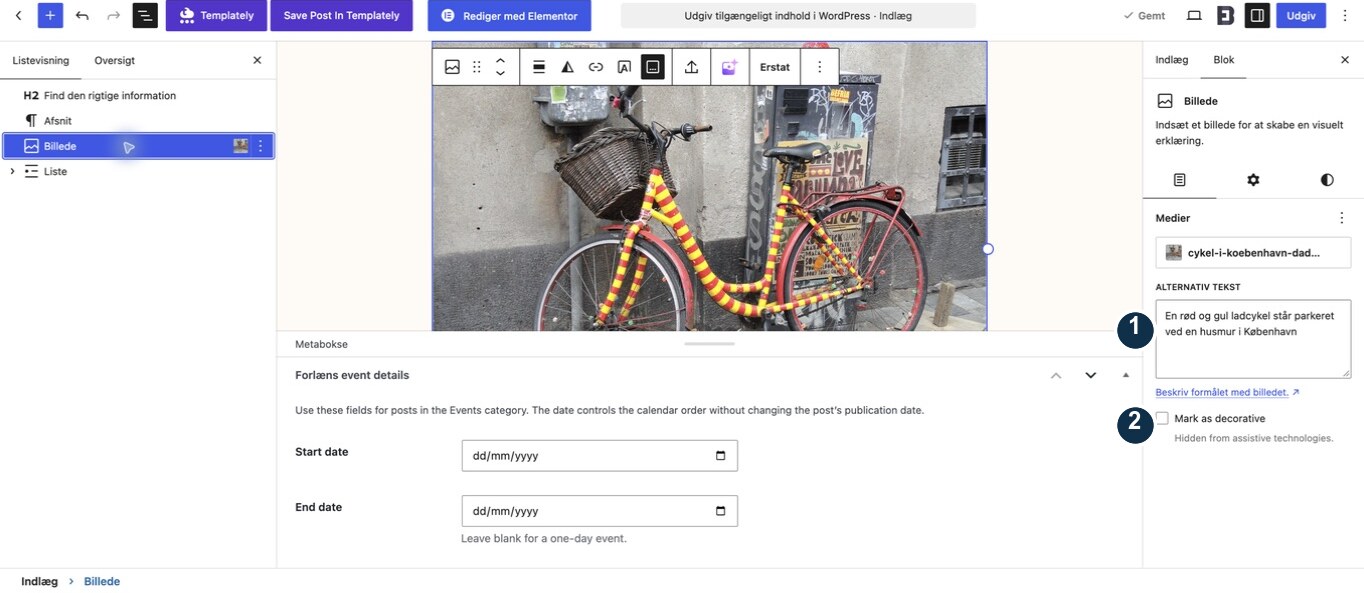Click the image block type icon in toolbar
Image resolution: width=1364 pixels, height=593 pixels.
click(452, 67)
